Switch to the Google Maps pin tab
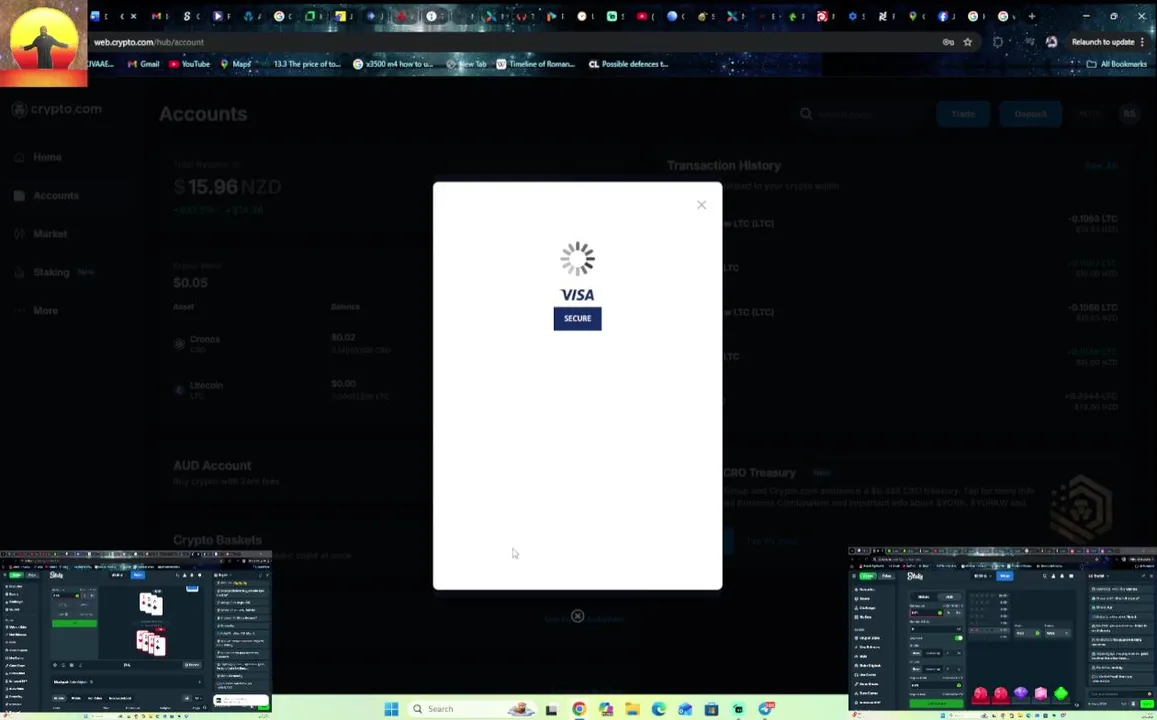The height and width of the screenshot is (720, 1157). pyautogui.click(x=913, y=16)
